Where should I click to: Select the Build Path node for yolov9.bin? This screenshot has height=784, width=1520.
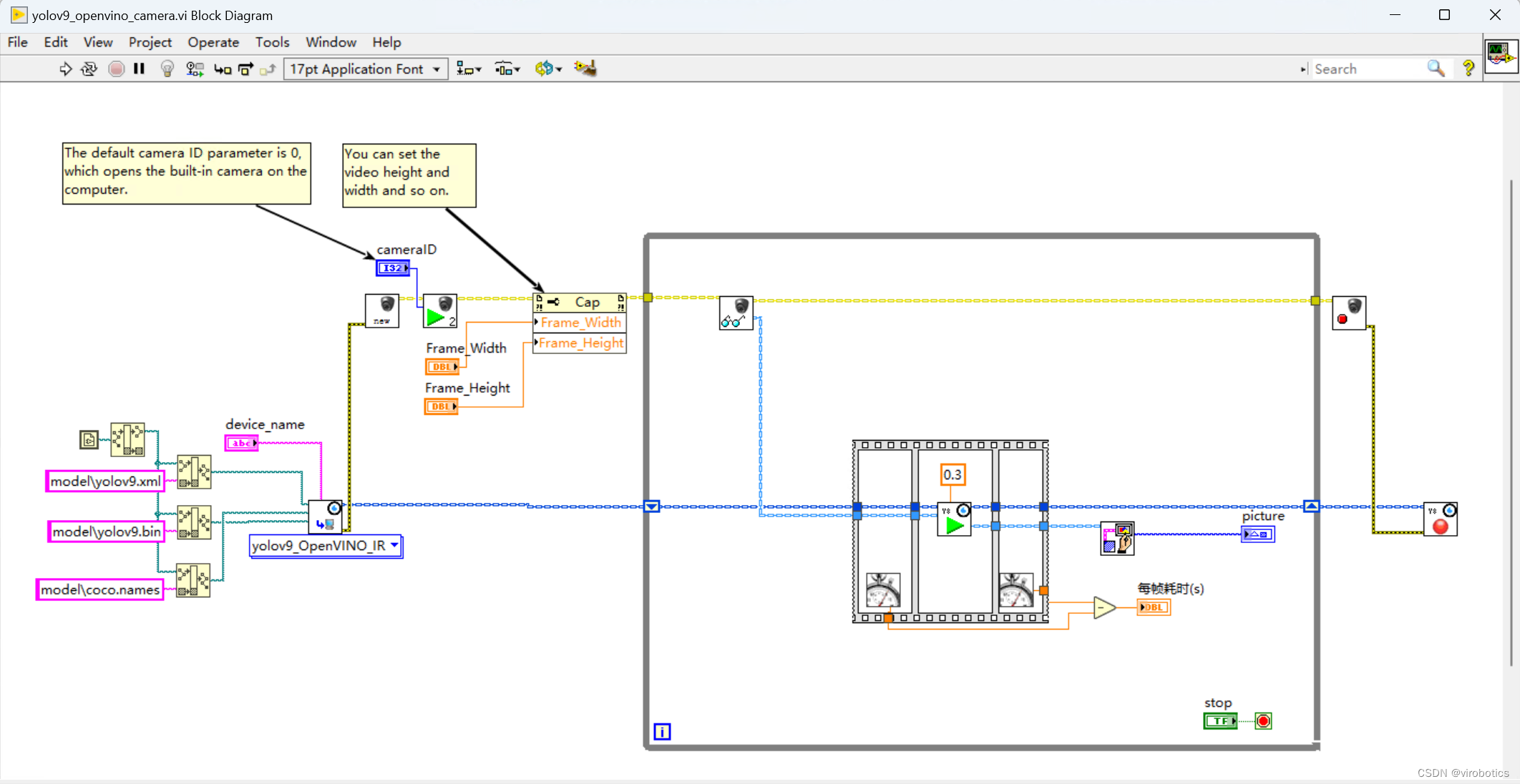click(194, 522)
